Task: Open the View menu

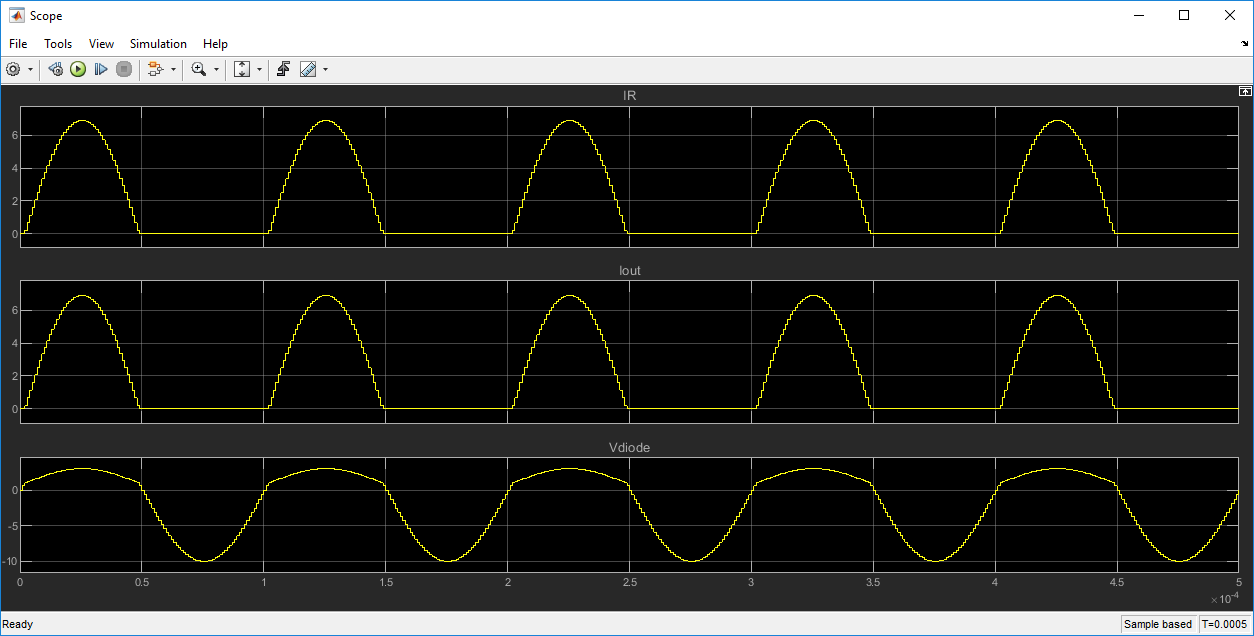Action: [101, 44]
